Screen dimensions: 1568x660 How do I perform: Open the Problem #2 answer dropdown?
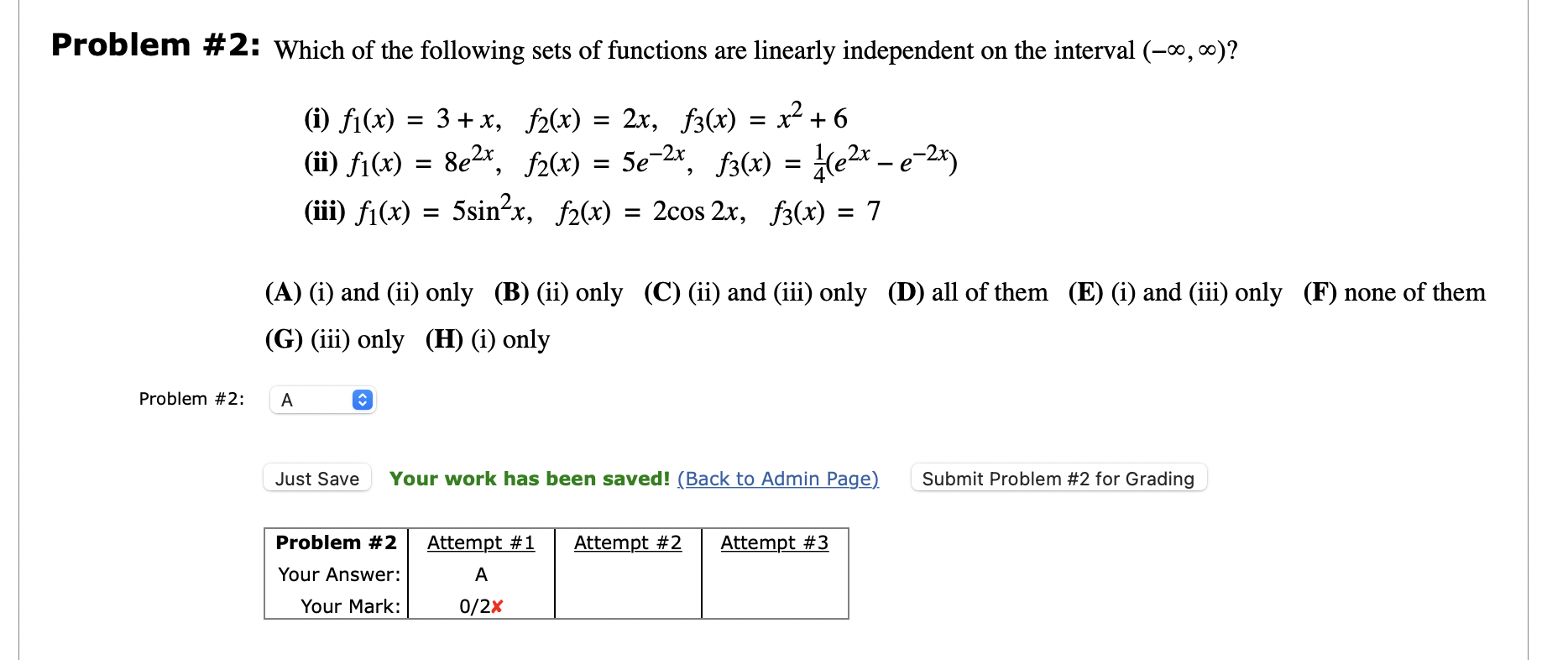click(x=321, y=399)
